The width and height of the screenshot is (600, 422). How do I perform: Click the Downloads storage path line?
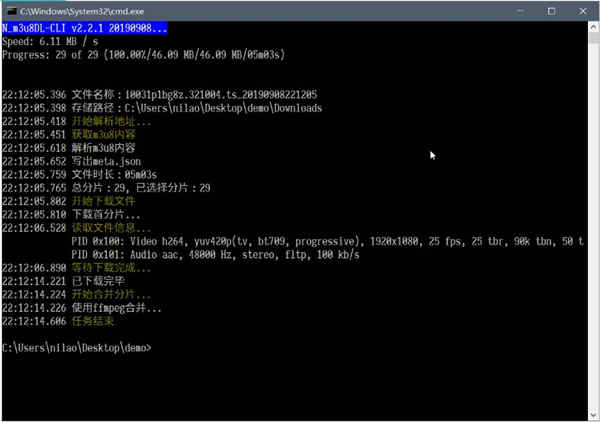(162, 108)
